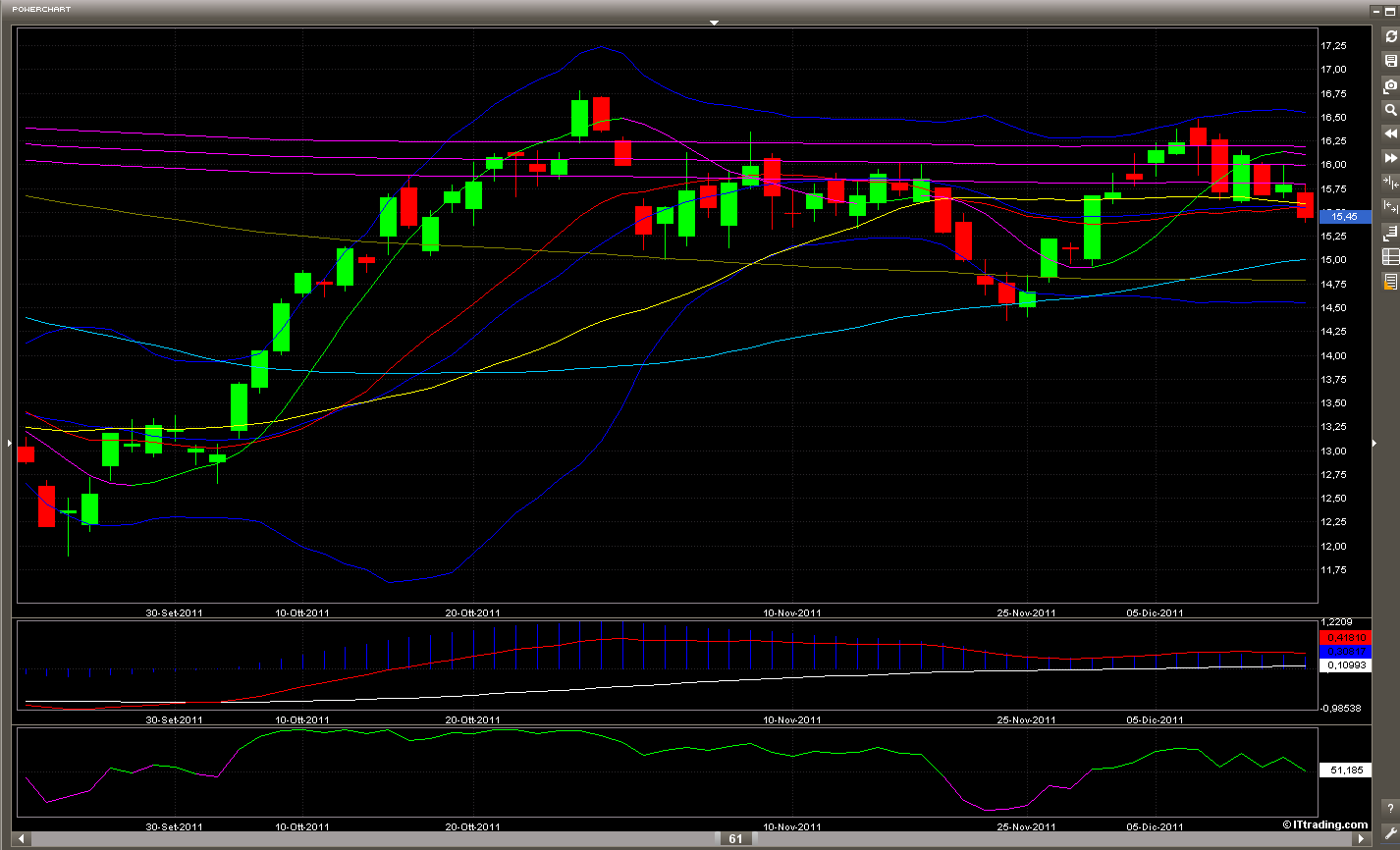This screenshot has height=850, width=1400.
Task: Click the fast-forward double-arrow icon
Action: tap(1390, 158)
